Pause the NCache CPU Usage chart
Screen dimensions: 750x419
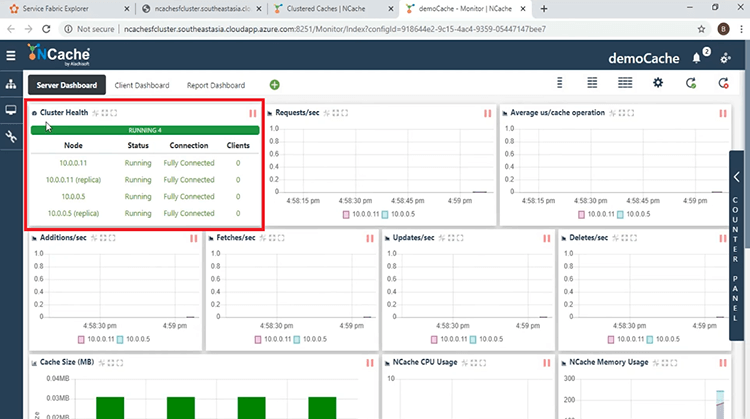pyautogui.click(x=547, y=363)
